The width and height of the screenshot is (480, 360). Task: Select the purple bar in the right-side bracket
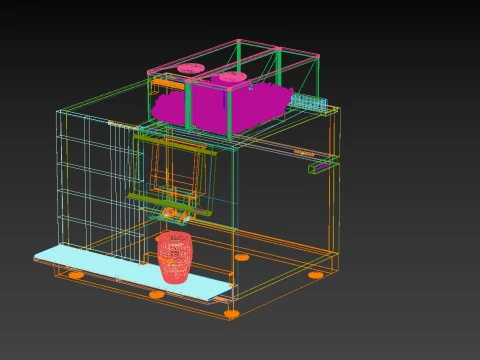[323, 167]
